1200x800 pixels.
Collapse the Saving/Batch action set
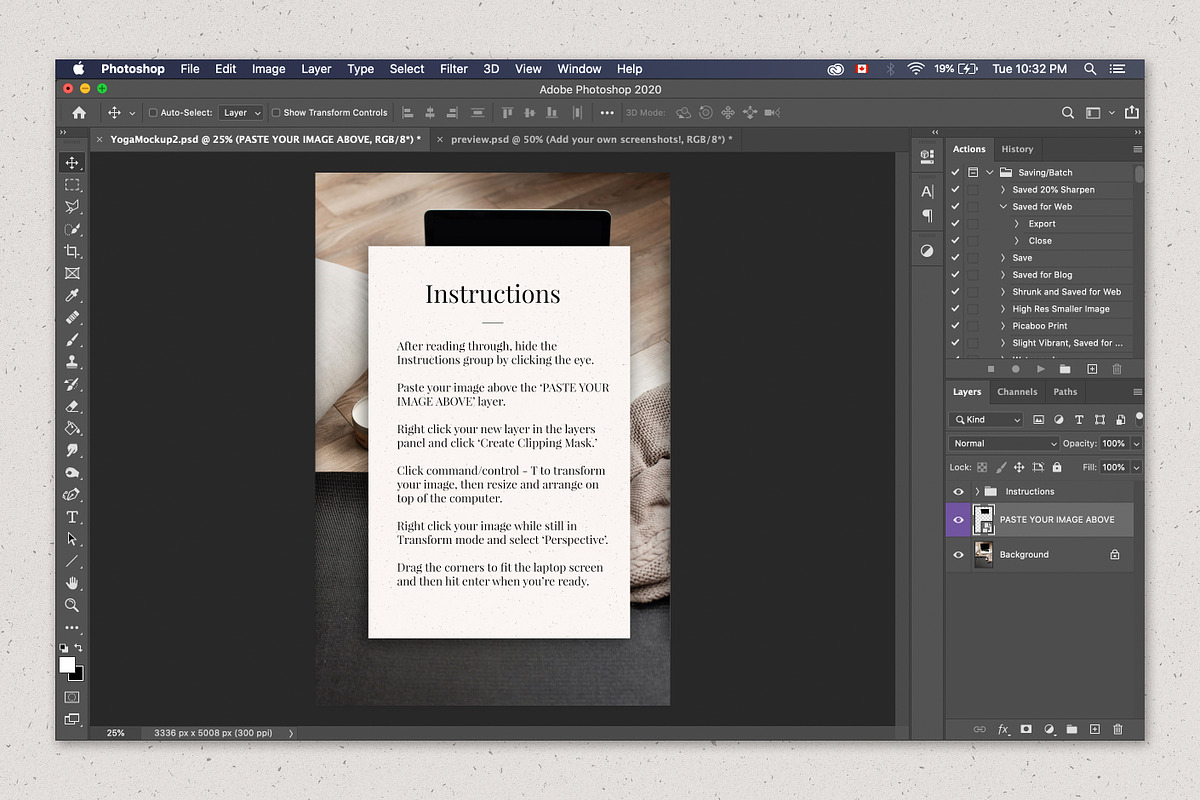coord(989,173)
